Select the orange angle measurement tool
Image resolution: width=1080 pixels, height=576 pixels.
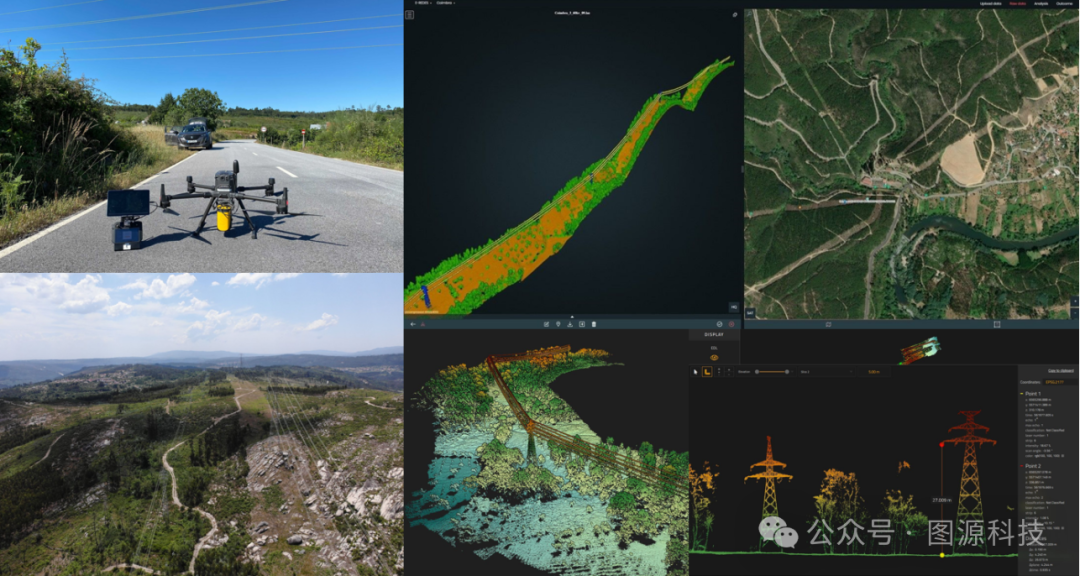pos(707,372)
